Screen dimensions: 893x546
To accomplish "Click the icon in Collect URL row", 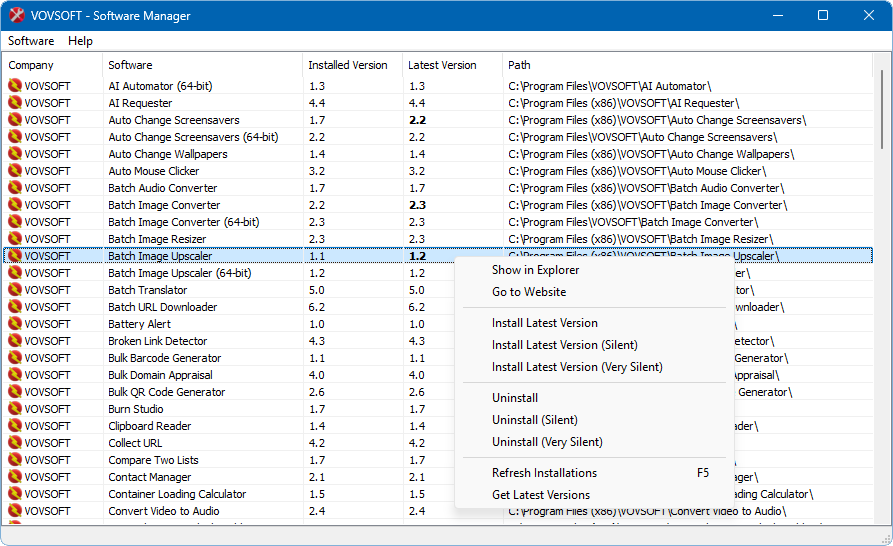I will point(15,442).
